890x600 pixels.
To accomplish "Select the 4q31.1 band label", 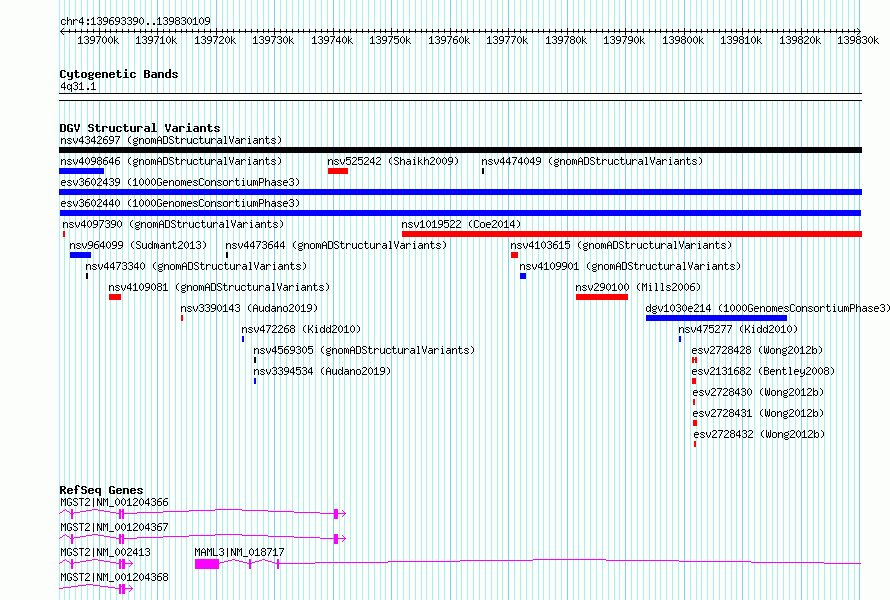I will 78,86.
